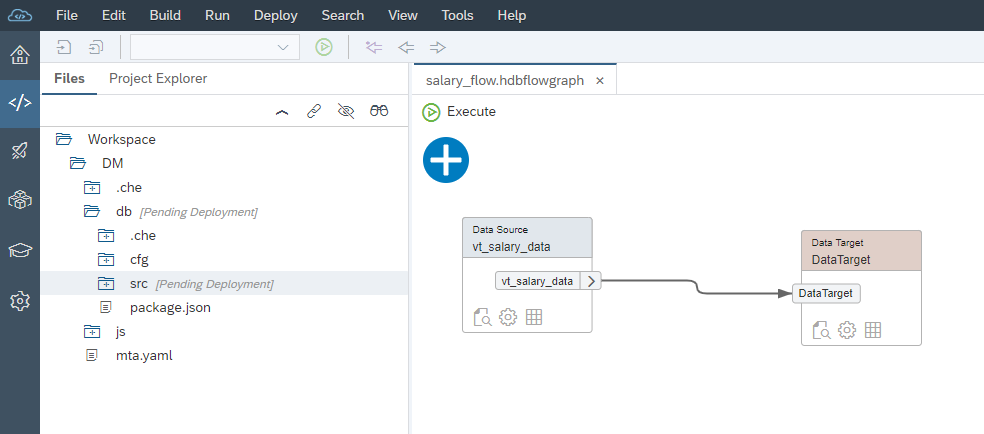Switch to the Project Explorer tab

[x=158, y=78]
